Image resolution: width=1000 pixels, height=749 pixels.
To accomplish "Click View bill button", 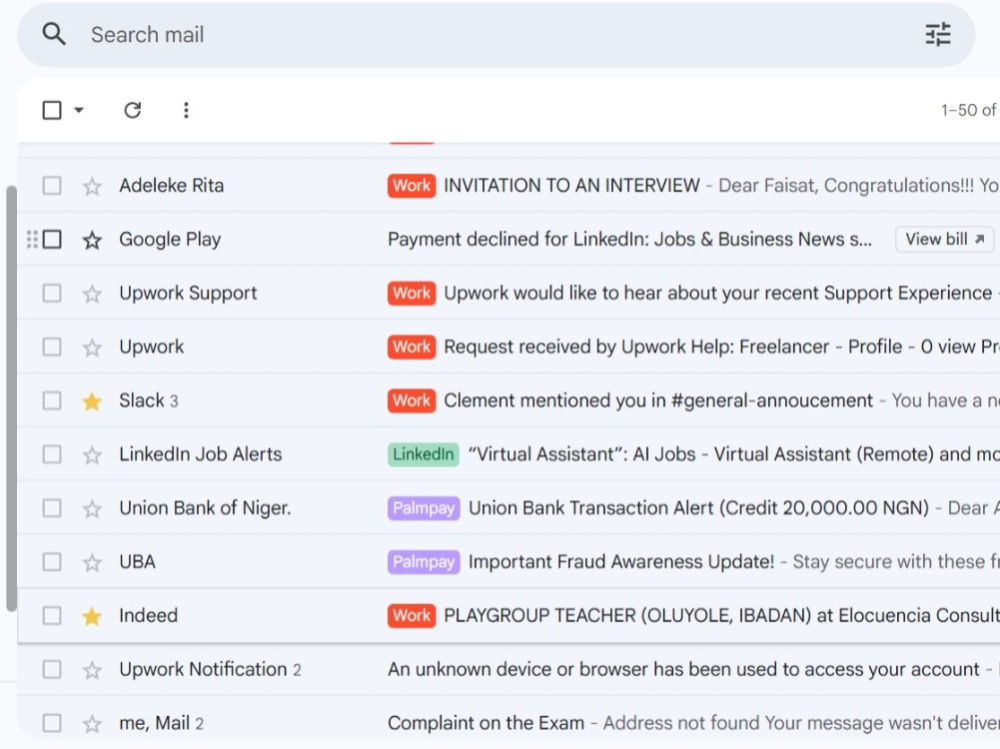I will tap(945, 239).
